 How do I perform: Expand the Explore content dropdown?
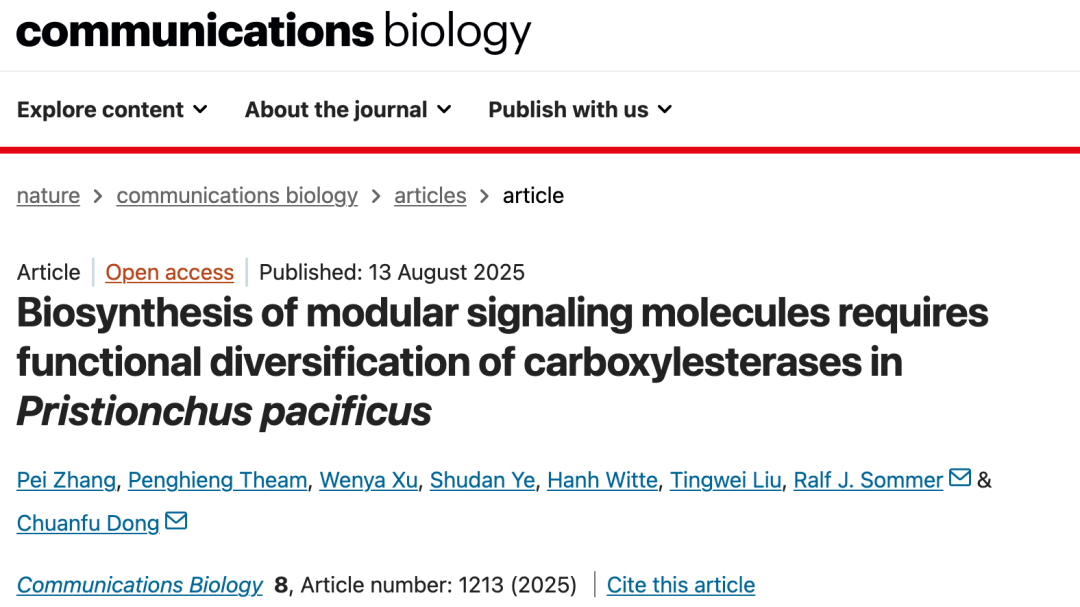click(112, 110)
